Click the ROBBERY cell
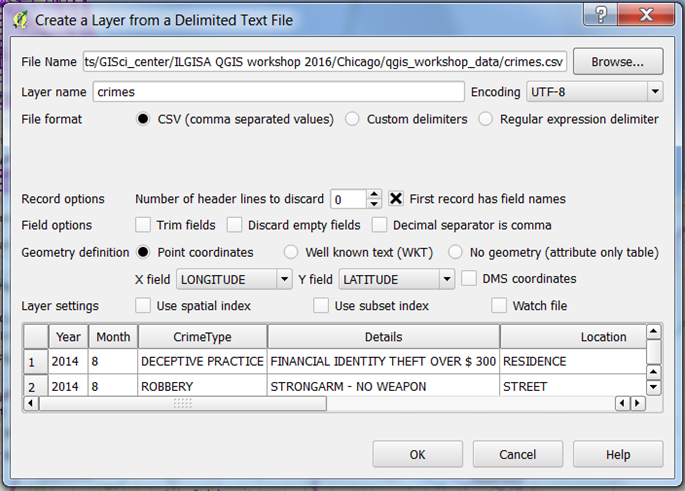Screen dimensions: 685x491 point(202,386)
